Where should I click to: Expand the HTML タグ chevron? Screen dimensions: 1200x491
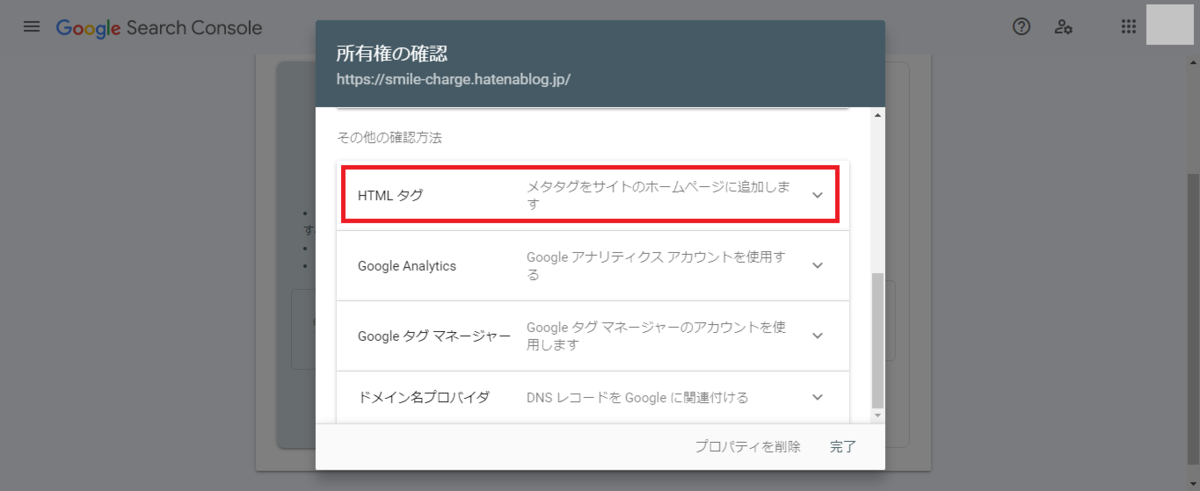point(818,195)
